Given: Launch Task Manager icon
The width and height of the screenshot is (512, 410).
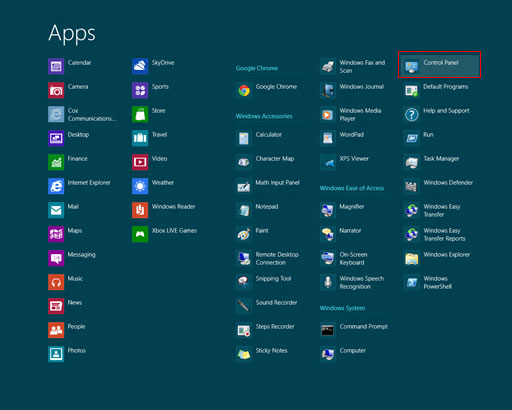Looking at the screenshot, I should click(412, 162).
